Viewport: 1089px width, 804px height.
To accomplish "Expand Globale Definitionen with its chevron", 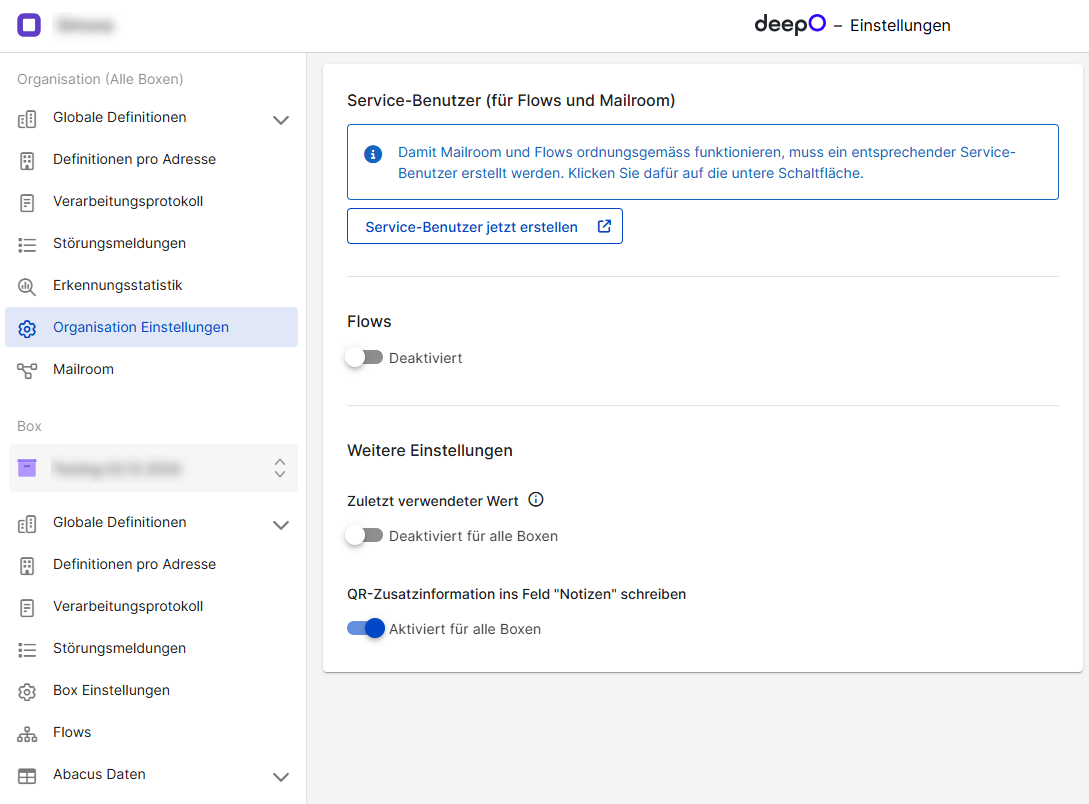I will (x=281, y=119).
